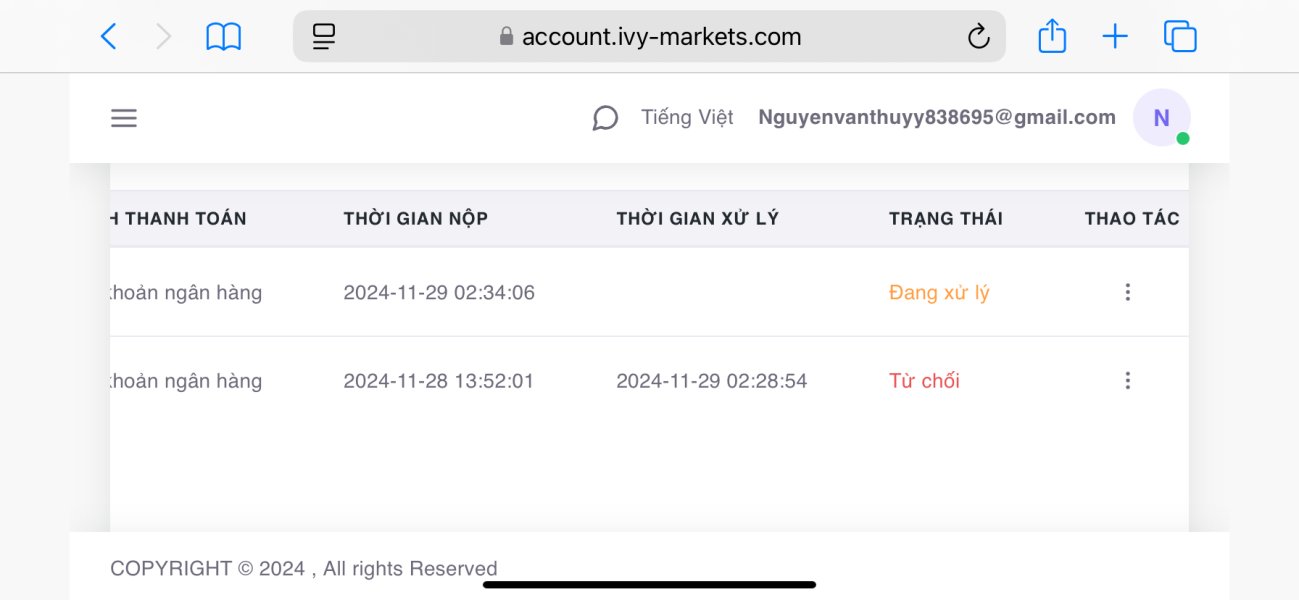The width and height of the screenshot is (1299, 600).
Task: Click the Đang xử lý status label
Action: (939, 293)
